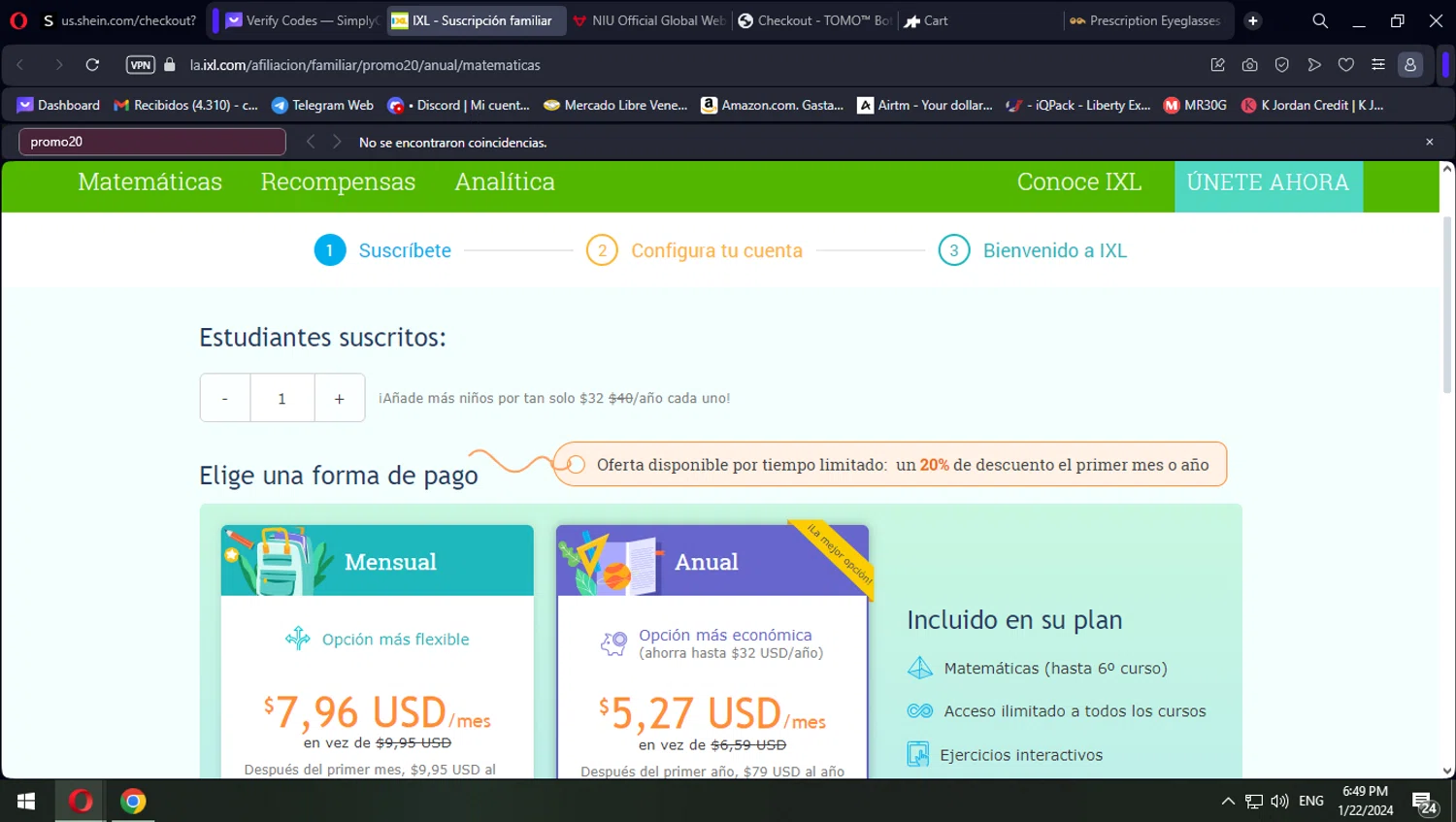The image size is (1456, 822).
Task: Open the Amazon.com bookmark
Action: 772,105
